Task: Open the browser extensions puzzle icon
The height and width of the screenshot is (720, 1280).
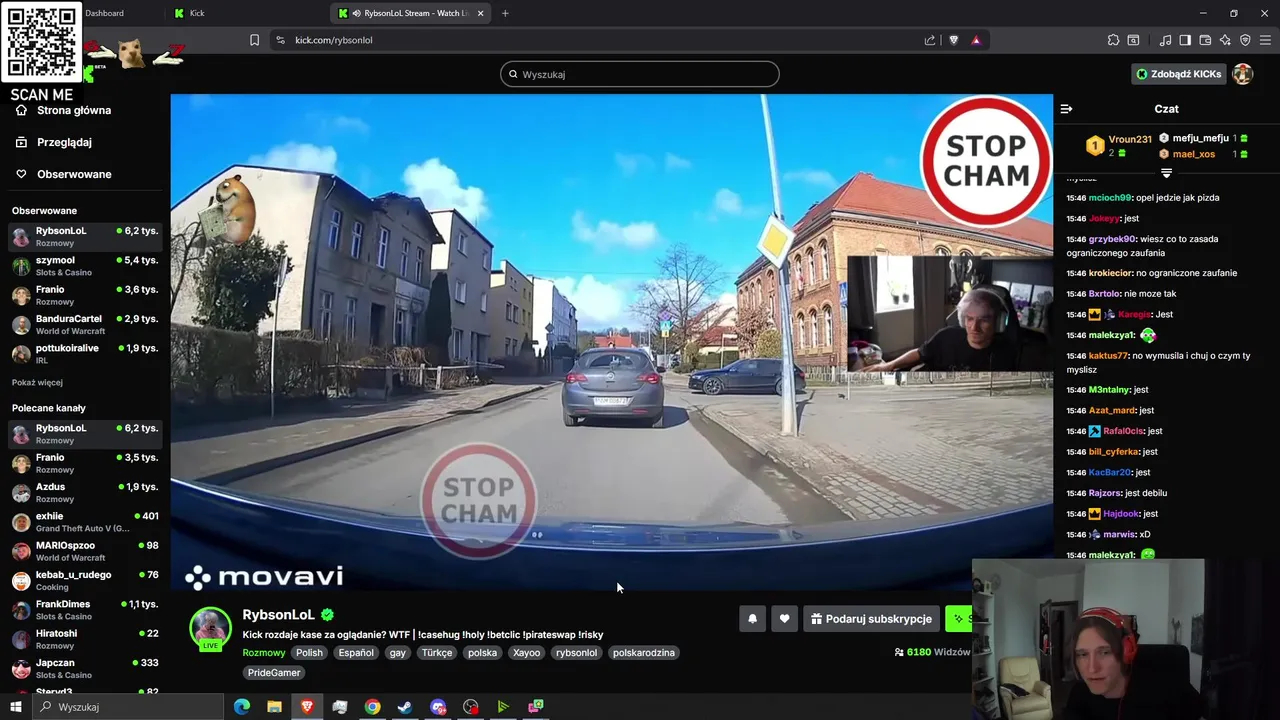Action: tap(1113, 40)
